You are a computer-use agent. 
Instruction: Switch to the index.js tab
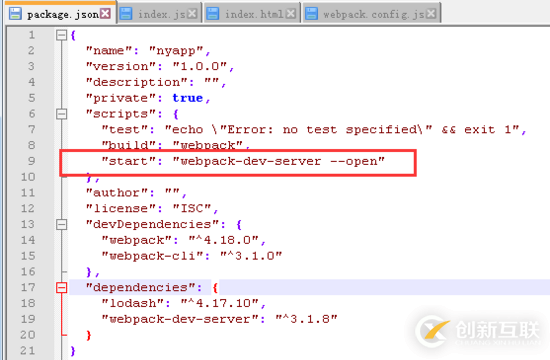(x=159, y=14)
